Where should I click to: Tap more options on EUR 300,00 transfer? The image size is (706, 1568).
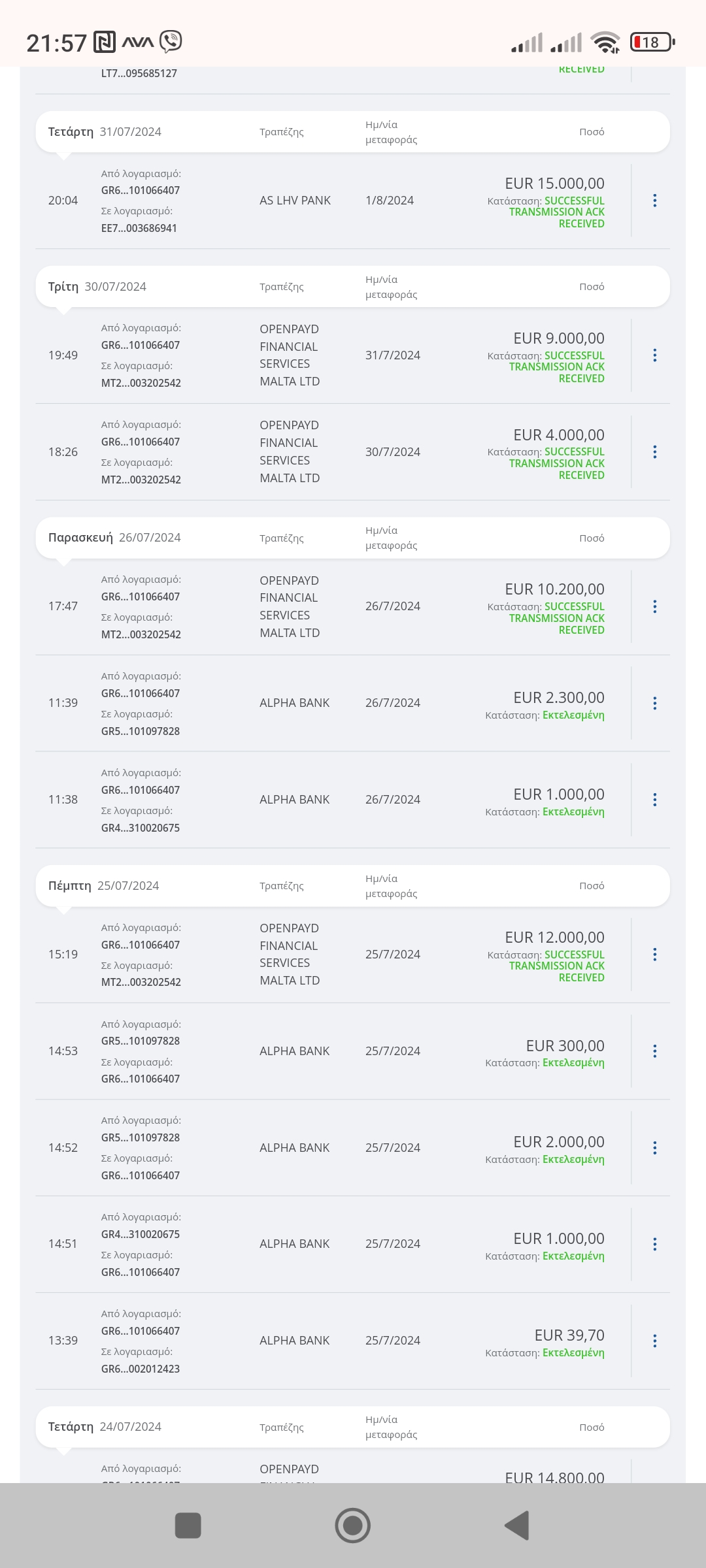click(654, 1051)
